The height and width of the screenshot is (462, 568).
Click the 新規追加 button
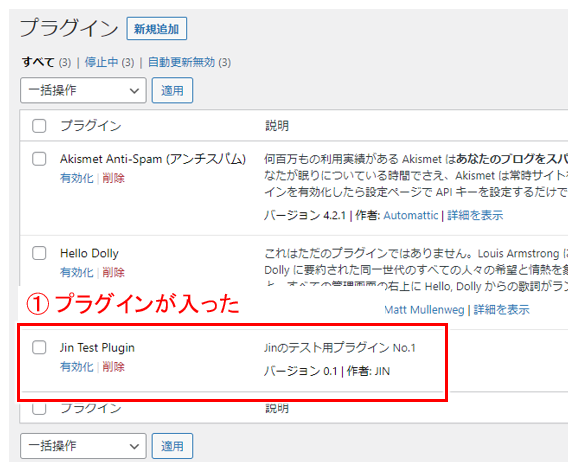pos(156,29)
